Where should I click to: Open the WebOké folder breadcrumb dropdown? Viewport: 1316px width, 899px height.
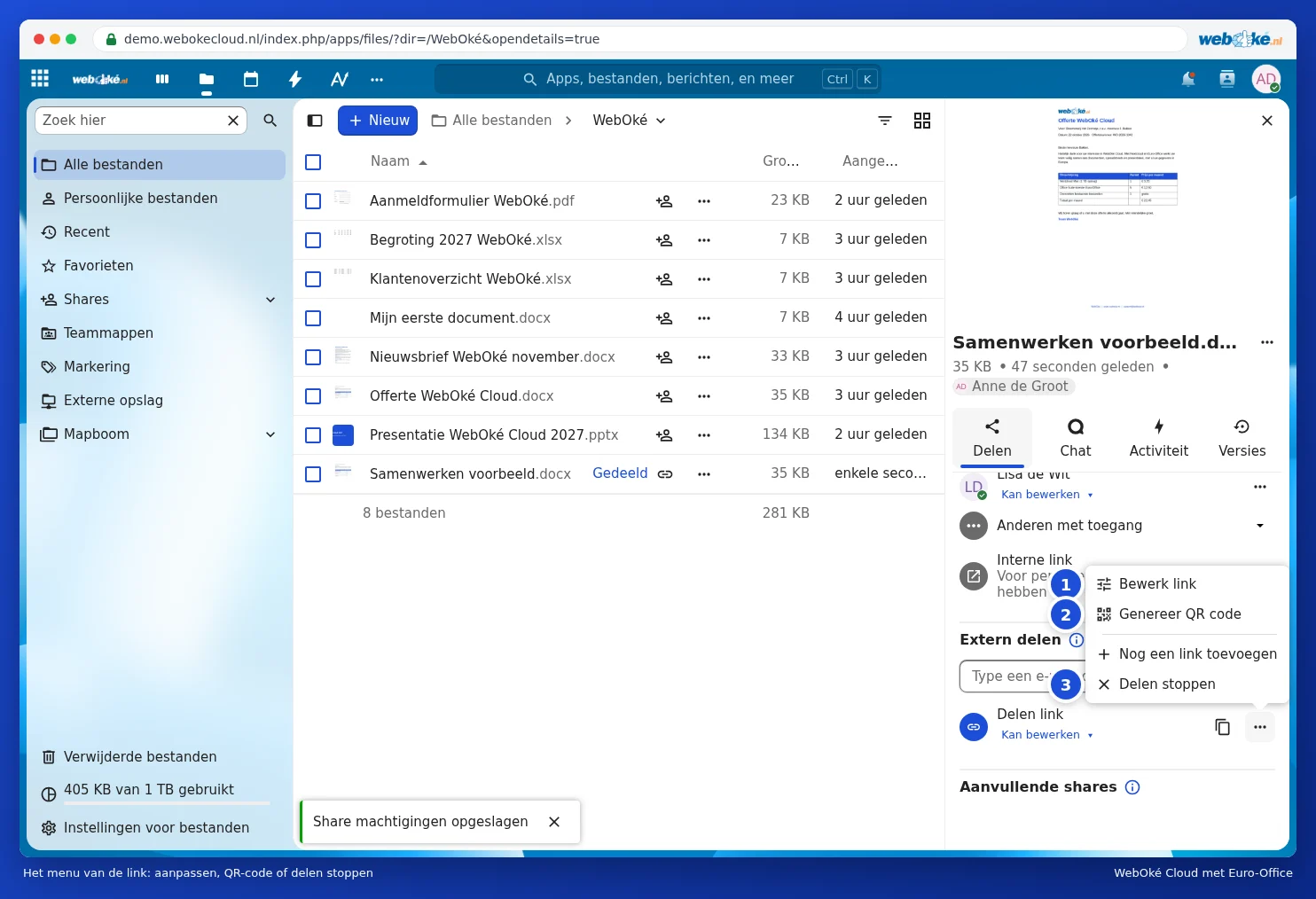pyautogui.click(x=629, y=121)
